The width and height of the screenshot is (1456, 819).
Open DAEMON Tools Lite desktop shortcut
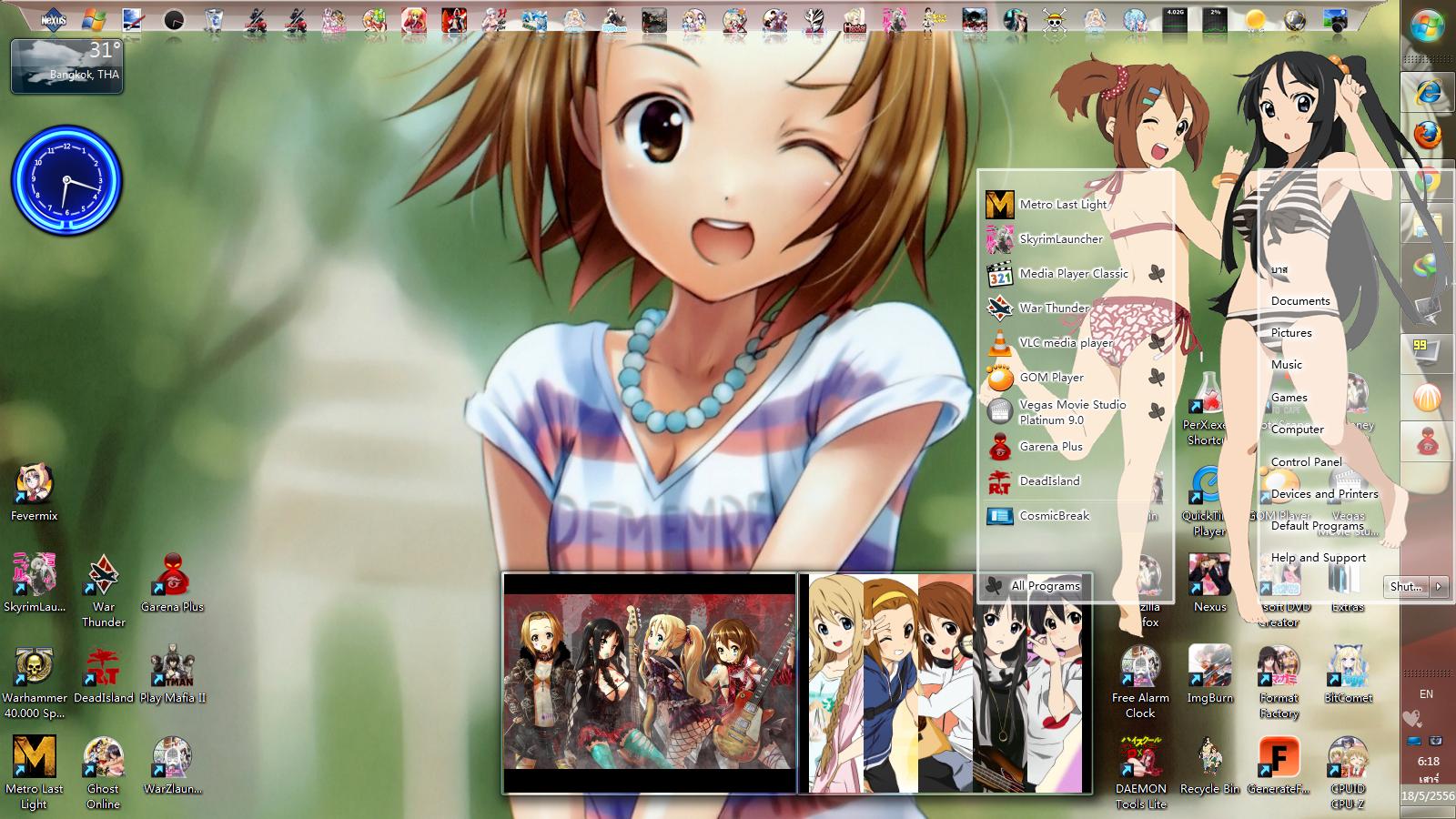coord(1140,773)
